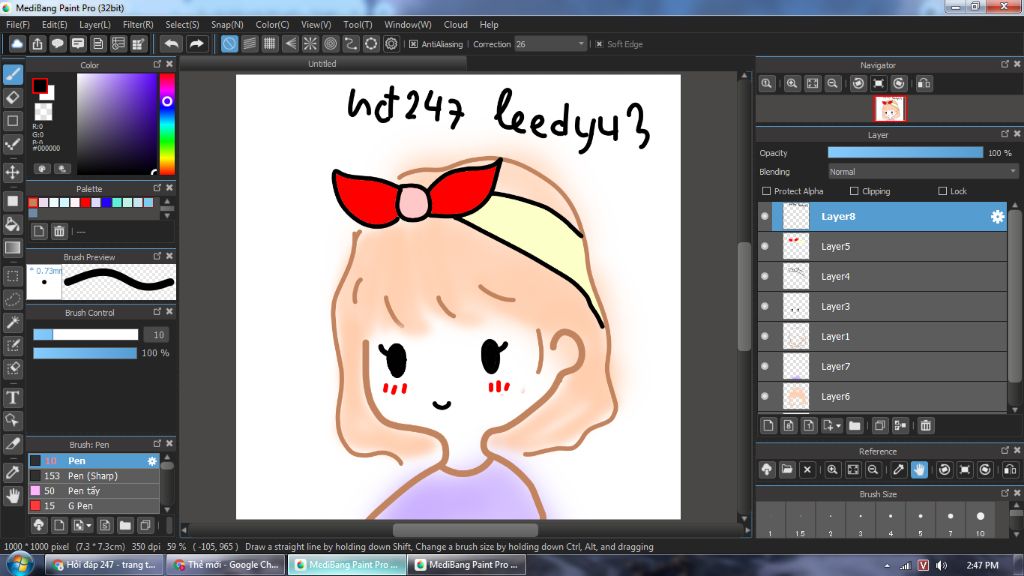Viewport: 1024px width, 576px height.
Task: Click the cloud icon in toolbar
Action: coord(17,44)
